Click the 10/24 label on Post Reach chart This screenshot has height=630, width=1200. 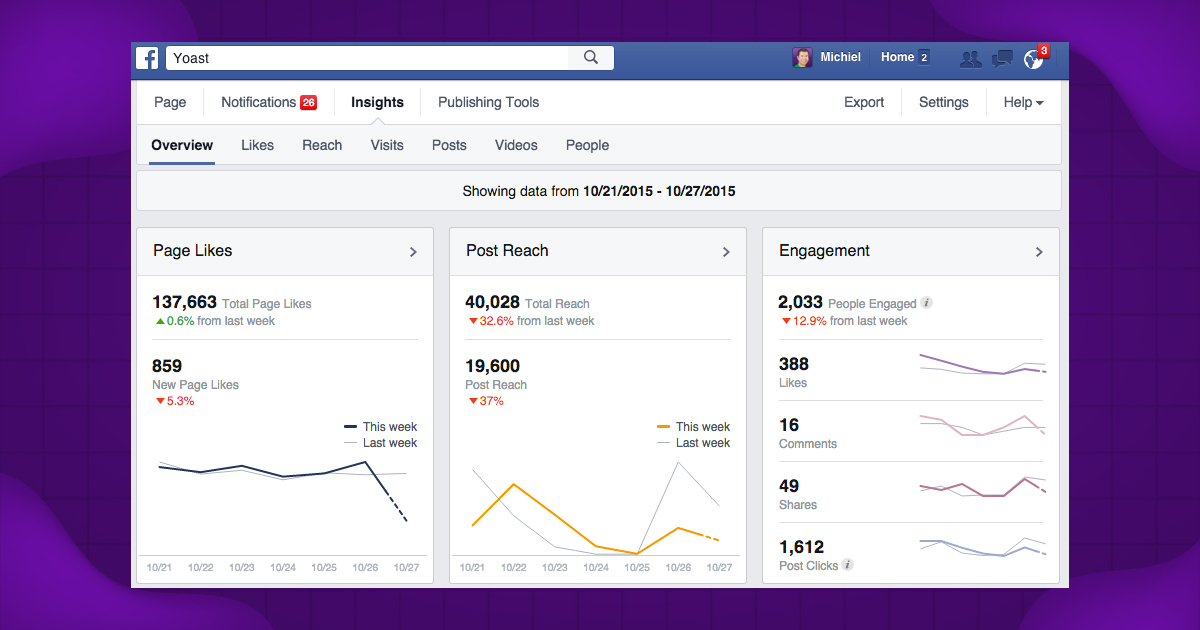click(x=596, y=567)
